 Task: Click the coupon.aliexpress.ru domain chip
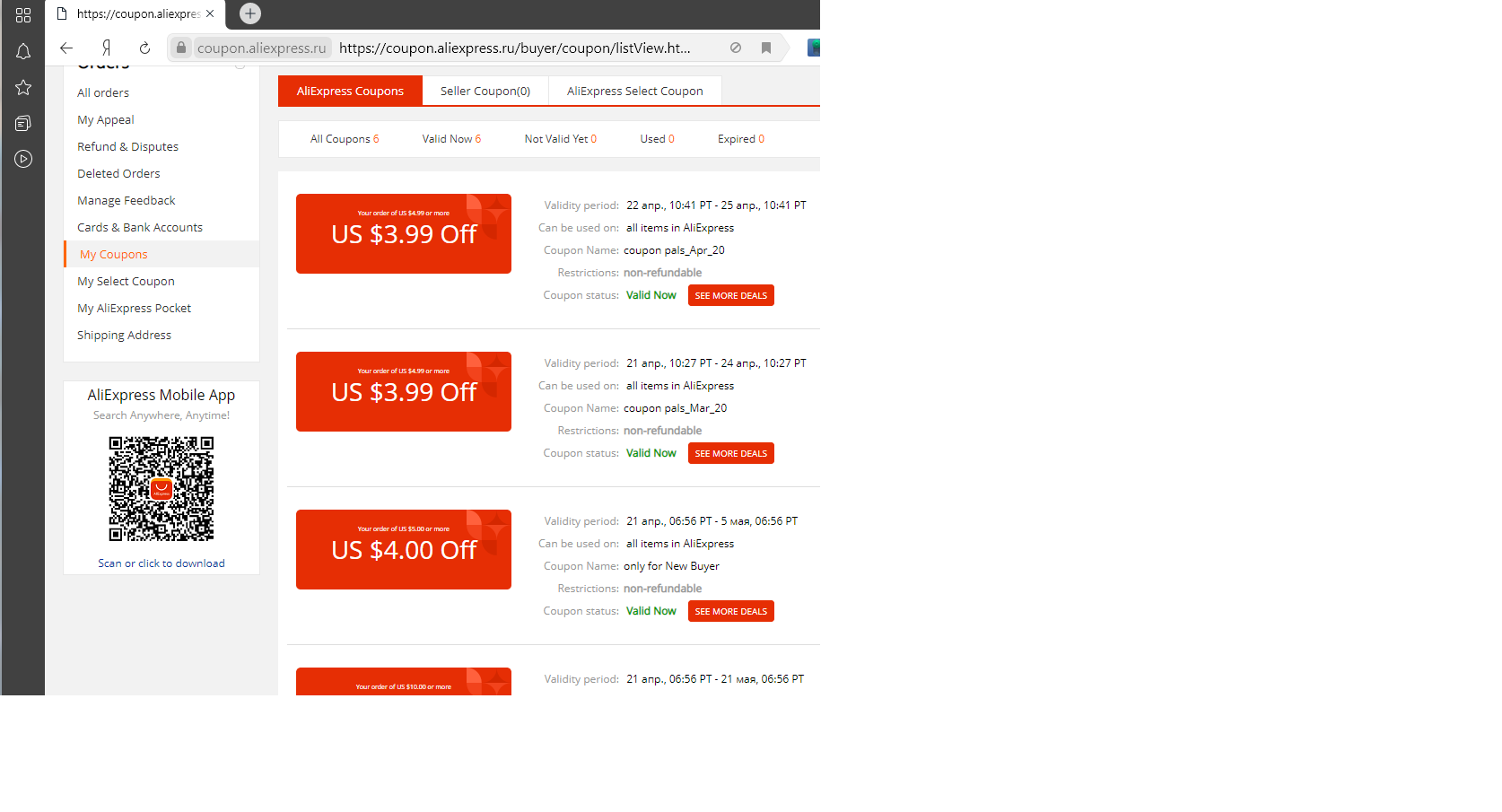click(262, 48)
